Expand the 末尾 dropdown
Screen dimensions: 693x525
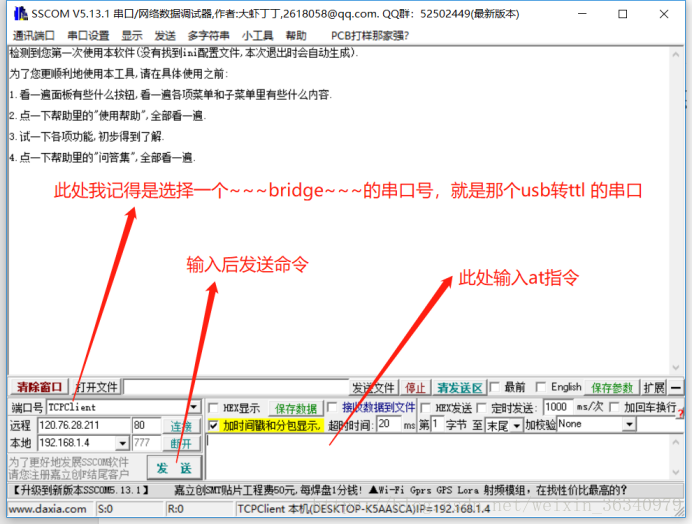pyautogui.click(x=516, y=426)
